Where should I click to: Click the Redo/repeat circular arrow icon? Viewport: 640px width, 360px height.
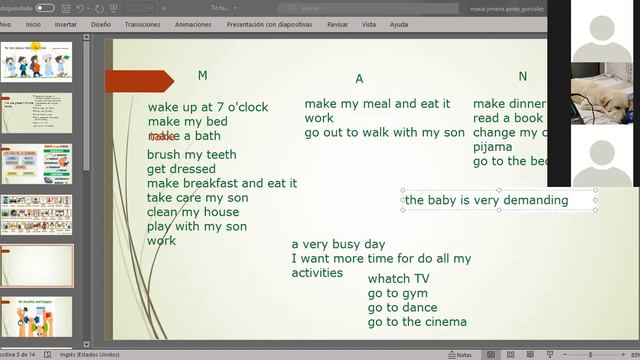pos(99,9)
